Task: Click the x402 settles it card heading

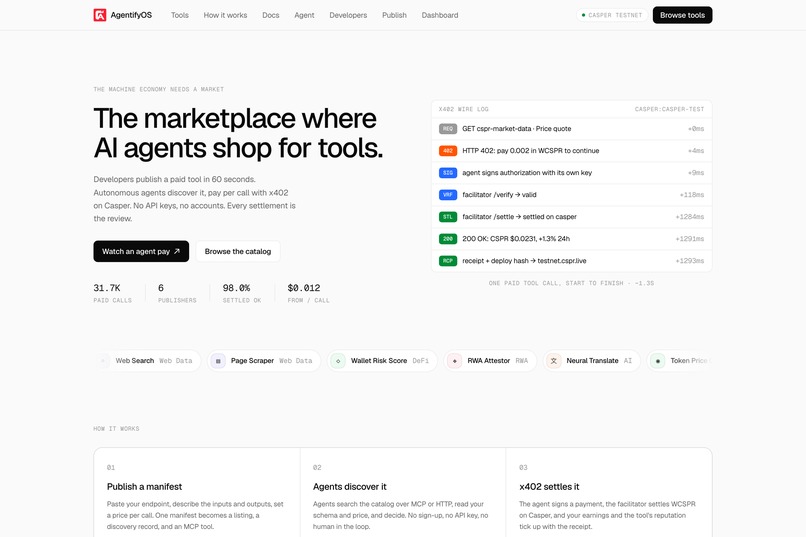Action: (549, 487)
